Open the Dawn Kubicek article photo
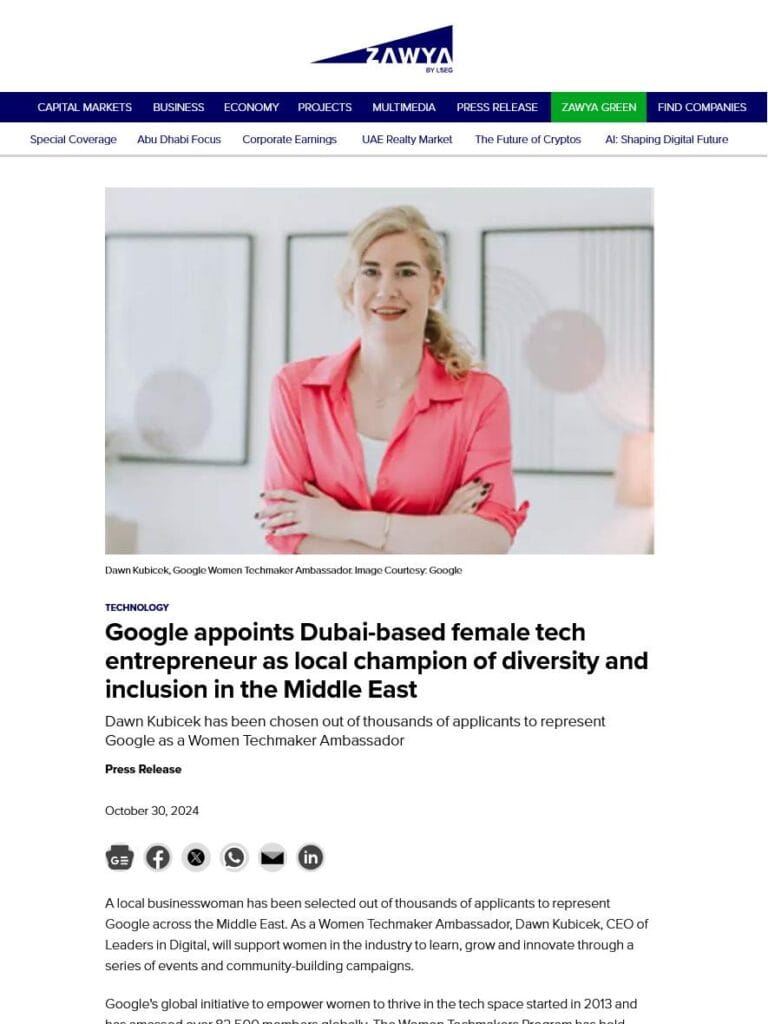This screenshot has width=768, height=1024. (x=379, y=371)
